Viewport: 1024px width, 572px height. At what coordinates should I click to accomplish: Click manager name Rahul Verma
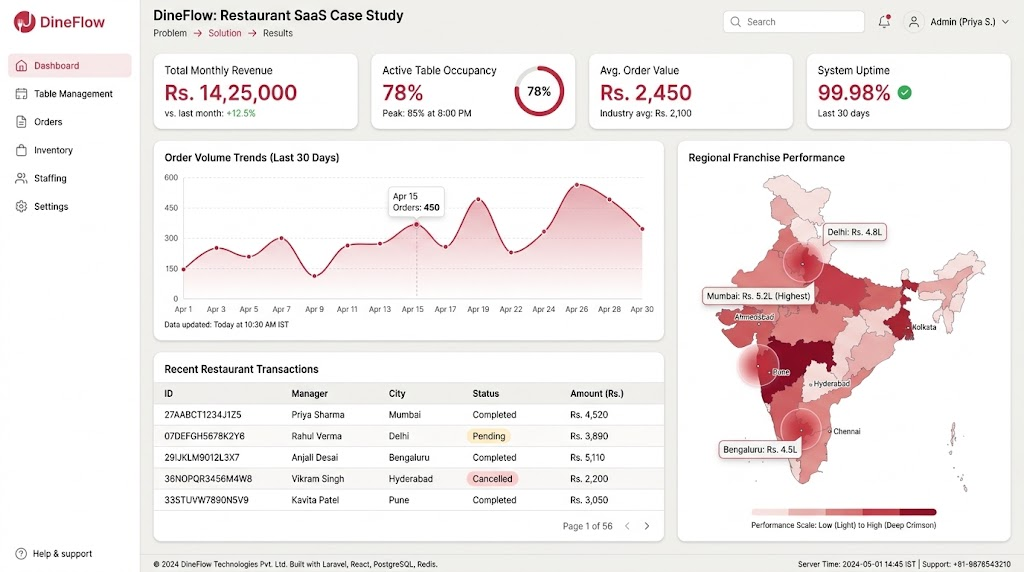(x=317, y=436)
